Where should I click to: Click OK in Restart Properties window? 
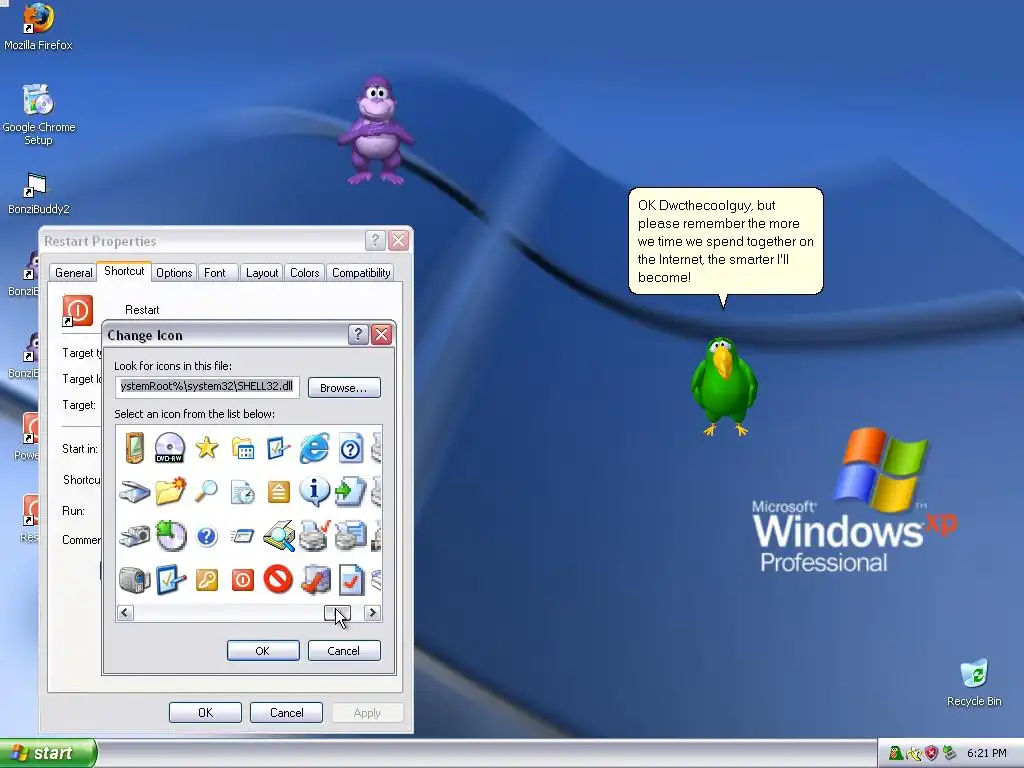click(205, 712)
